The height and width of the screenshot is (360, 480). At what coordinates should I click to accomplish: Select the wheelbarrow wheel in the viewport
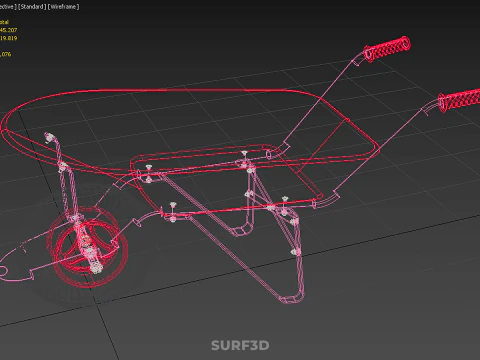87,247
